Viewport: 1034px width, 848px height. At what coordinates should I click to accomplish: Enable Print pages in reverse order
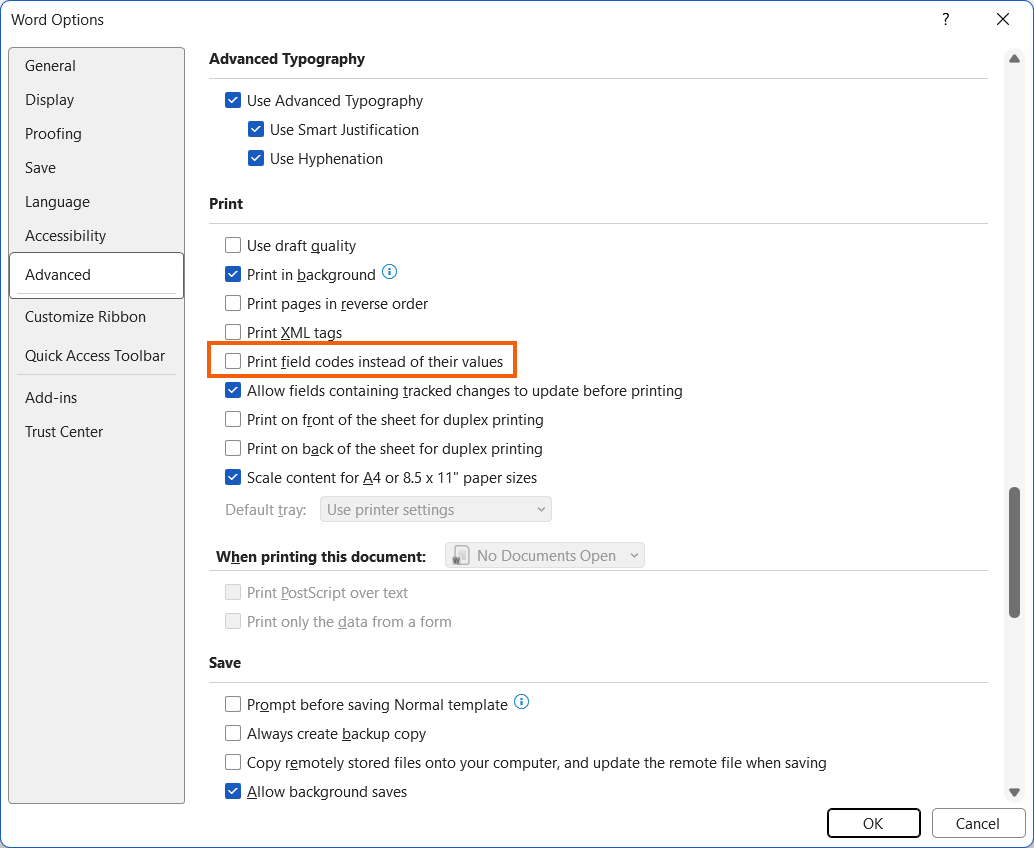coord(233,303)
